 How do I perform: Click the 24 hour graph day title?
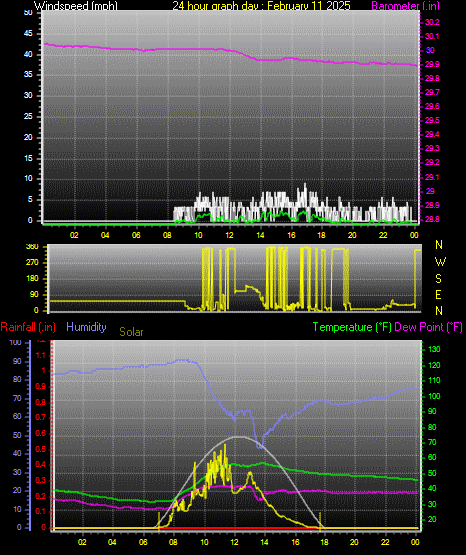[261, 5]
